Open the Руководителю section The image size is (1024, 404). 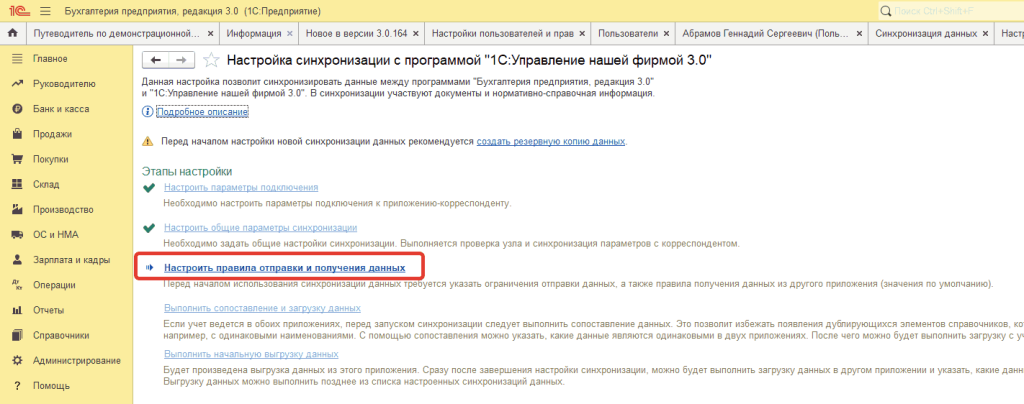64,84
